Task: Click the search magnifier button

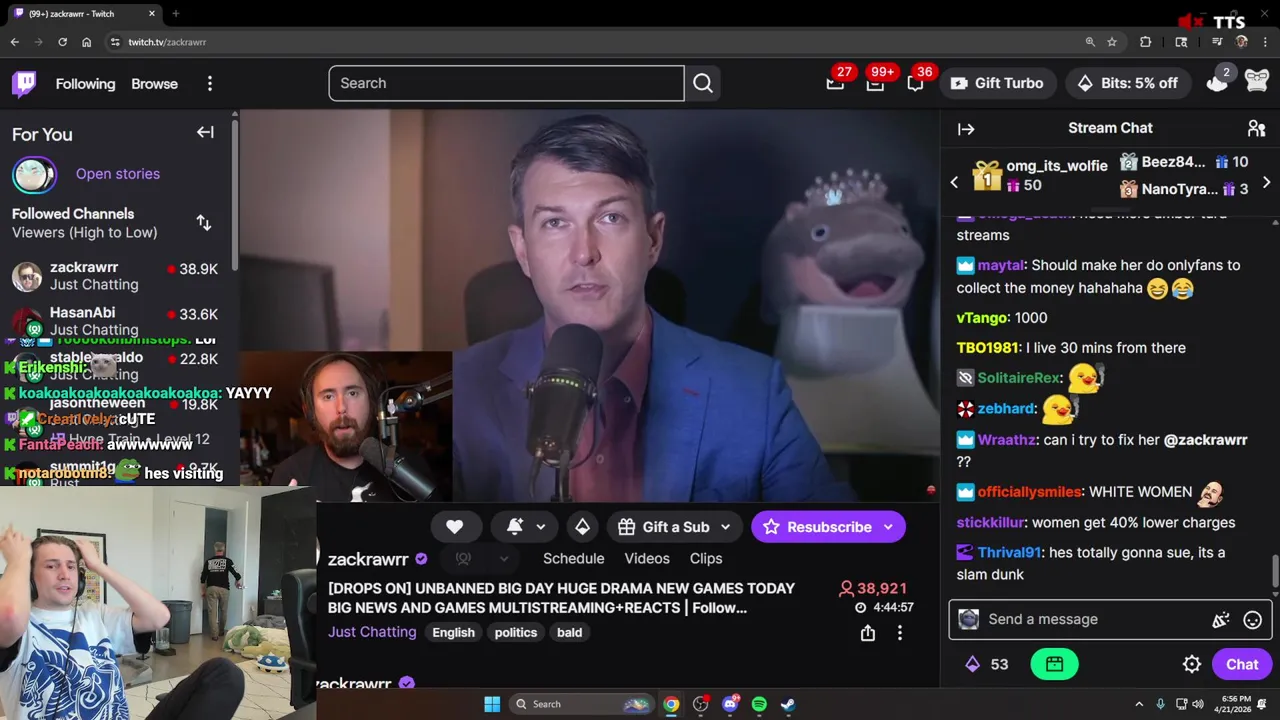Action: (x=703, y=83)
